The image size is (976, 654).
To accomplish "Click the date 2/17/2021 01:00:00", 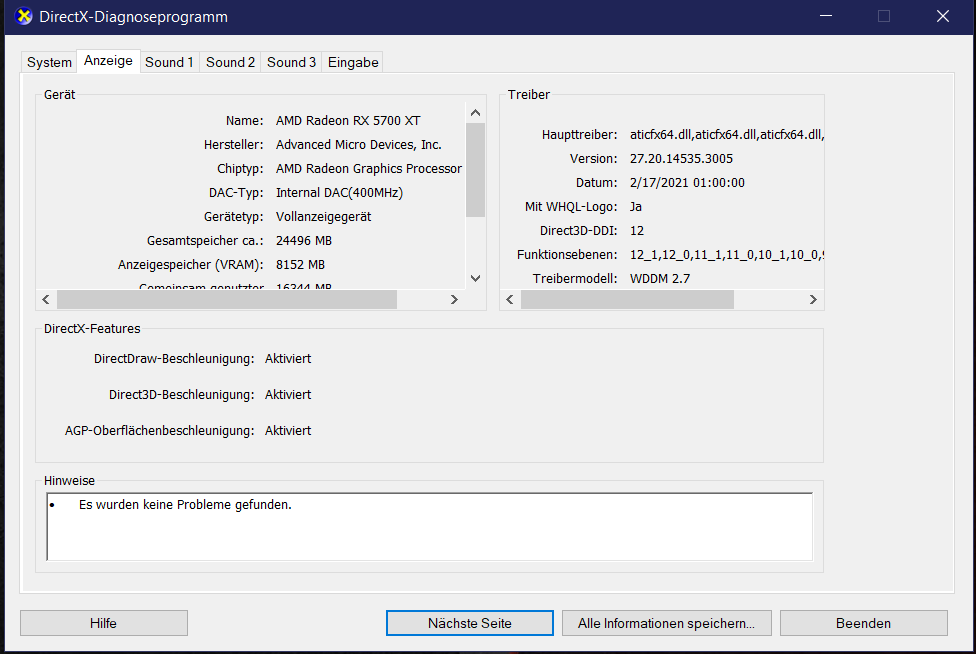I will [x=687, y=183].
